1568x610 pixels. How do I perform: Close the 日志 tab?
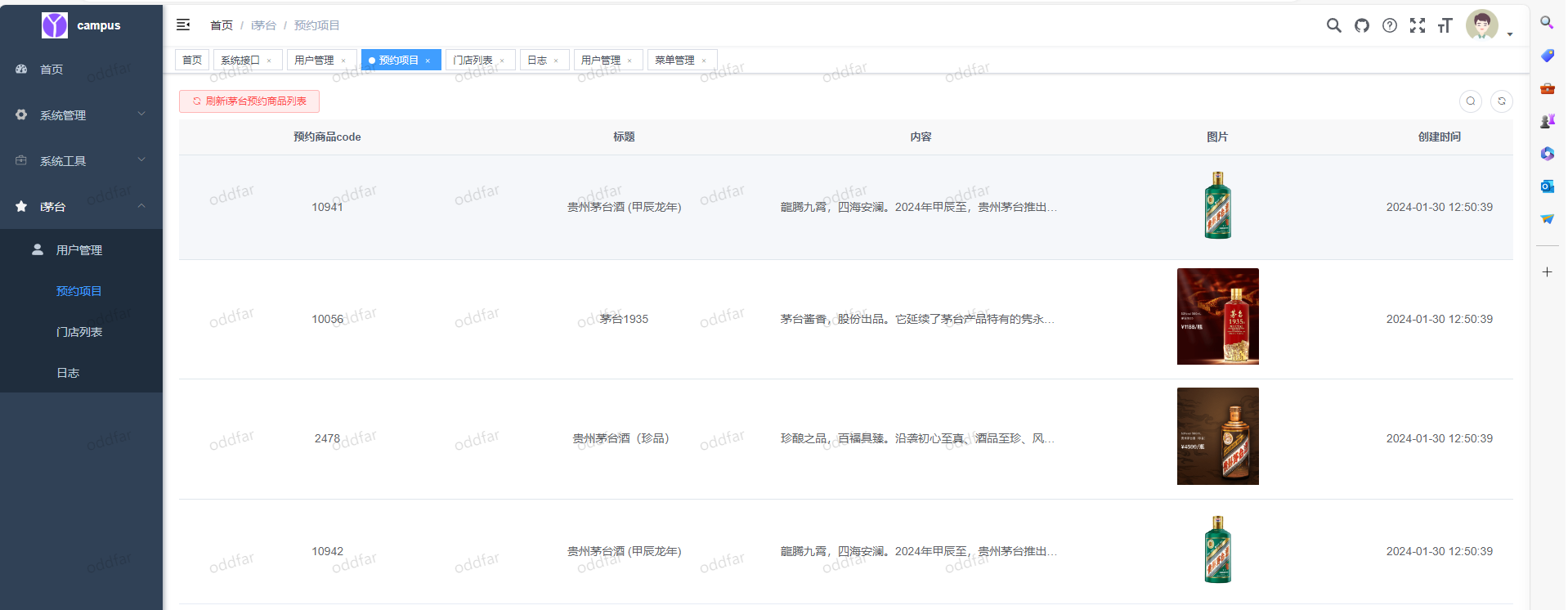[x=556, y=61]
